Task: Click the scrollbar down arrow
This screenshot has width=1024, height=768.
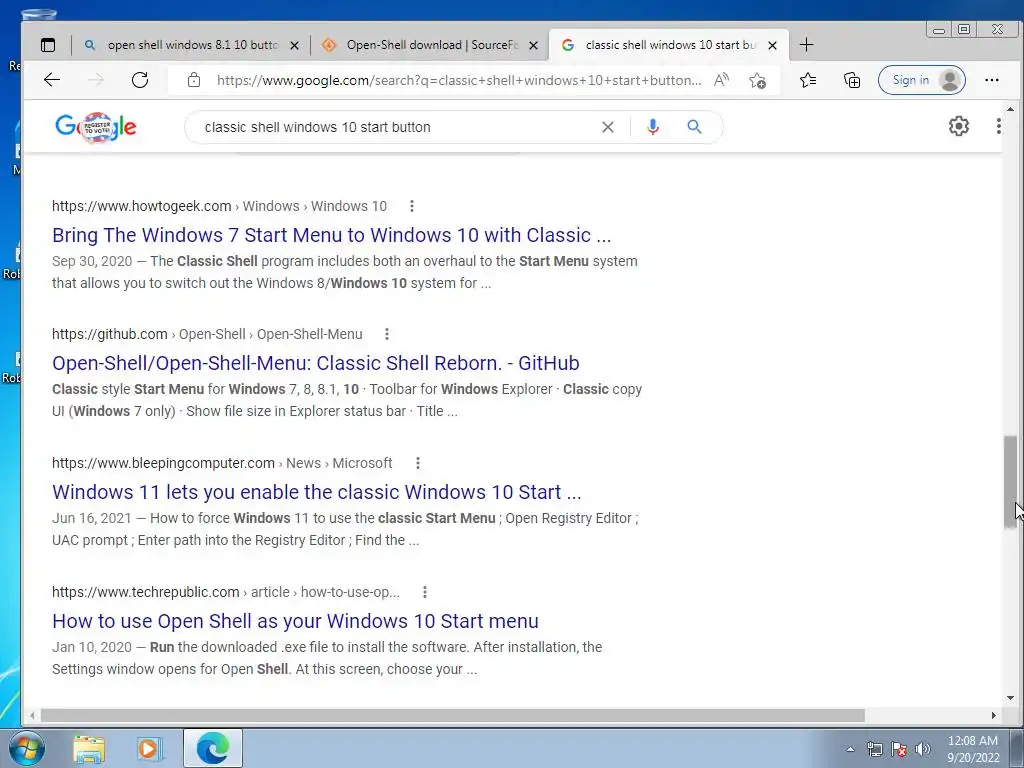Action: [1010, 697]
